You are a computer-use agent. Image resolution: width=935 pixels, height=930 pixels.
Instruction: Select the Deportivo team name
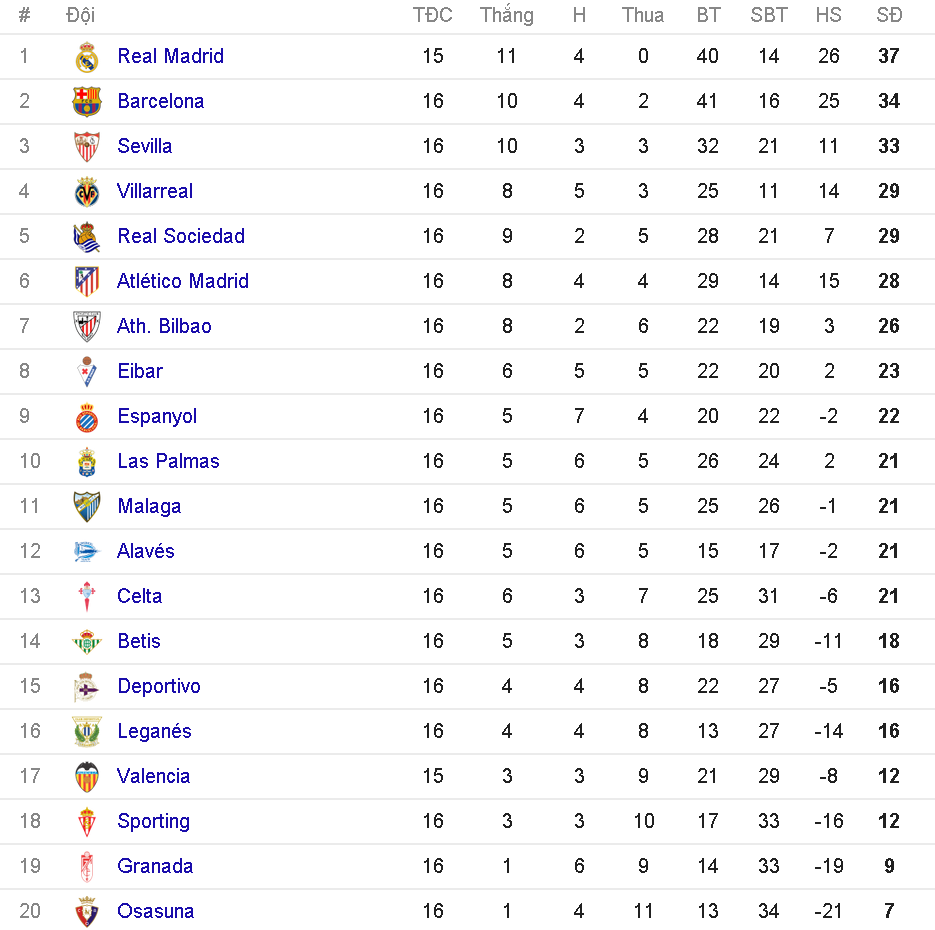coord(158,686)
